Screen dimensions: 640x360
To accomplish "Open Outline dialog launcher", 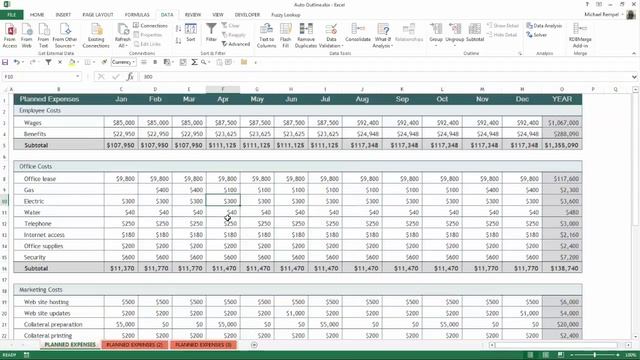I will click(x=520, y=53).
